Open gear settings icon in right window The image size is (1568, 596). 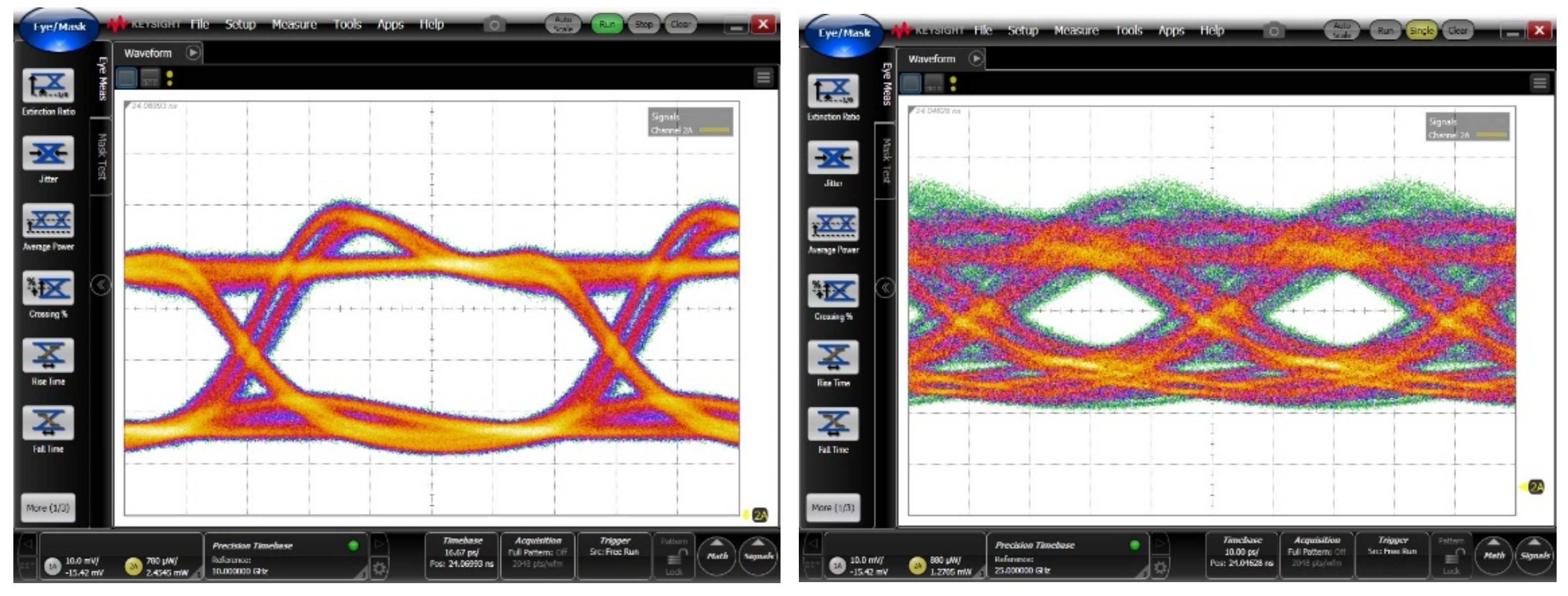1160,567
